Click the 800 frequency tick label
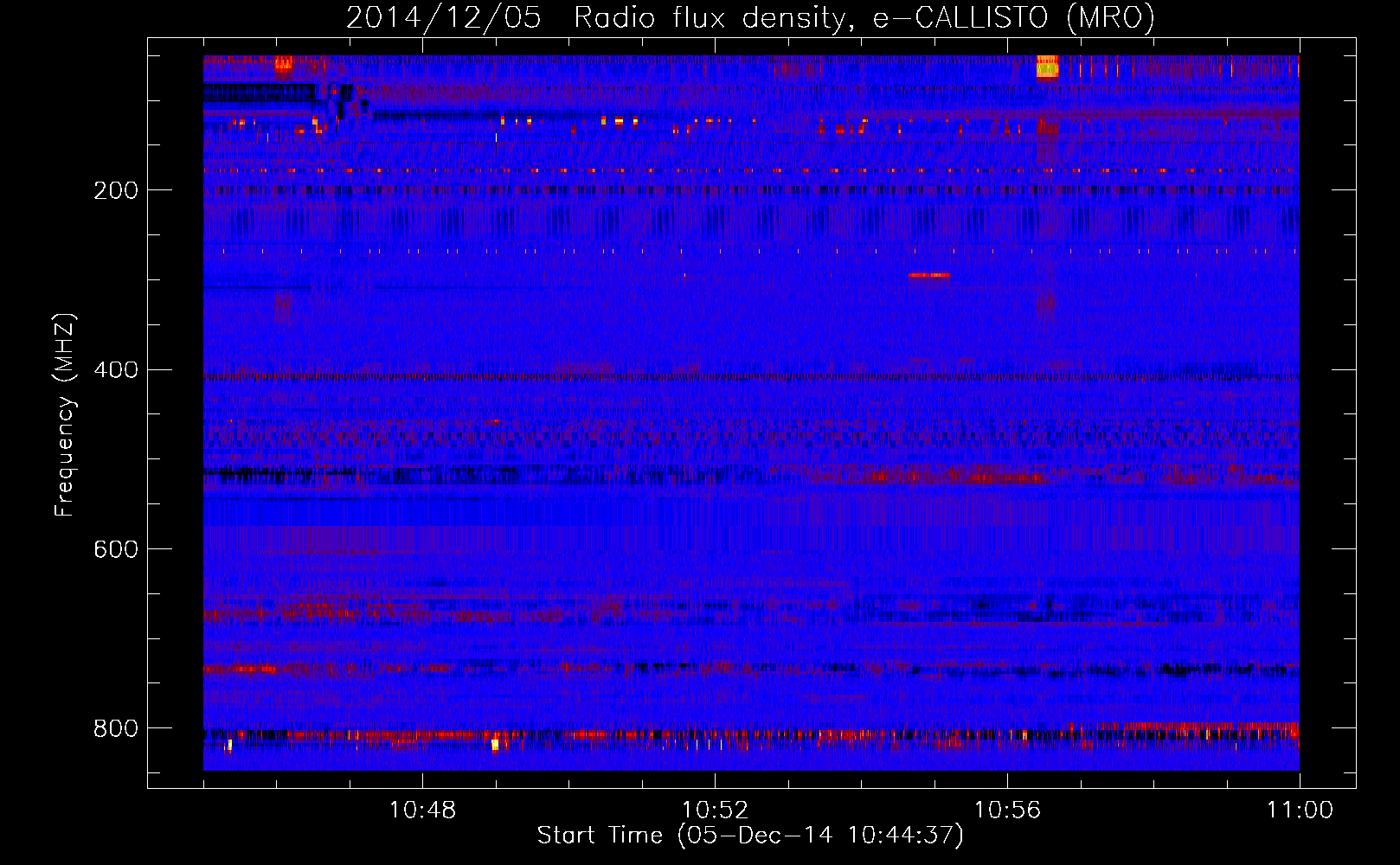This screenshot has height=865, width=1400. (116, 728)
